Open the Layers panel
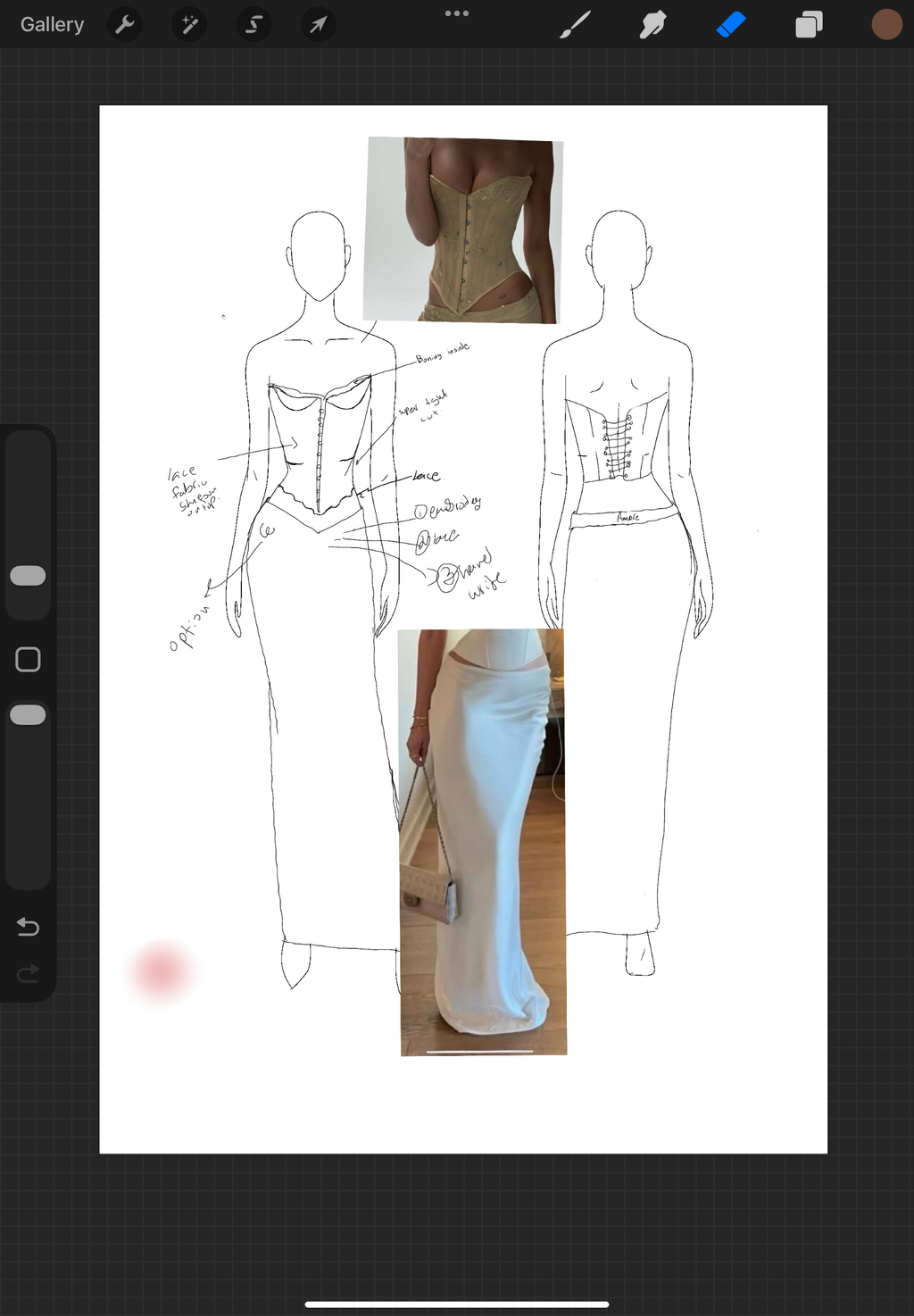Screen dimensions: 914x1316 pyautogui.click(x=808, y=24)
